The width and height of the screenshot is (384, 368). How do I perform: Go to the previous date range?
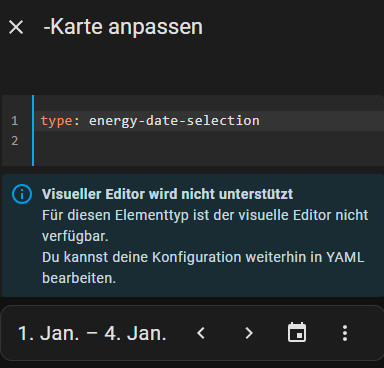pyautogui.click(x=201, y=333)
